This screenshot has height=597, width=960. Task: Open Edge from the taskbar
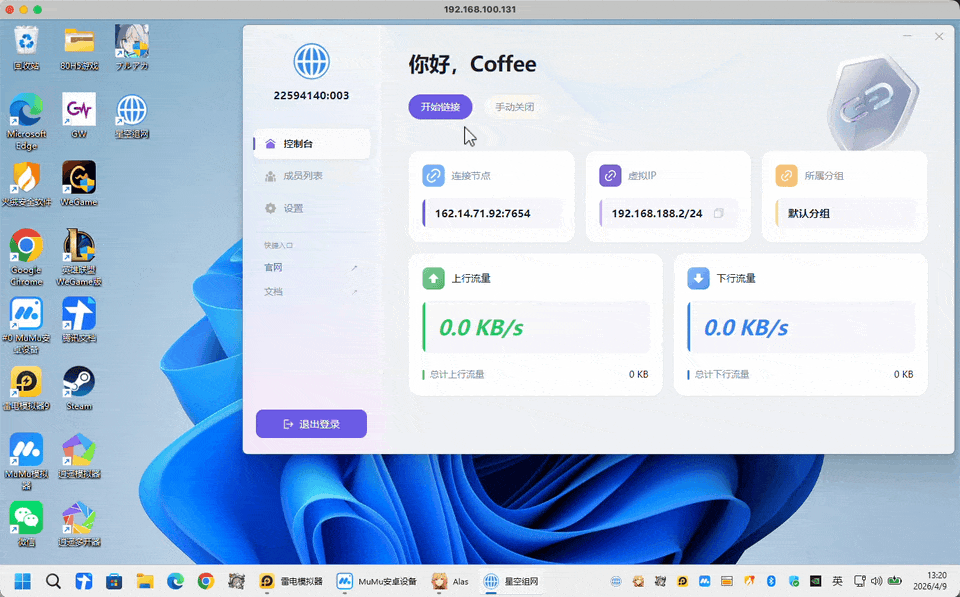(x=175, y=581)
